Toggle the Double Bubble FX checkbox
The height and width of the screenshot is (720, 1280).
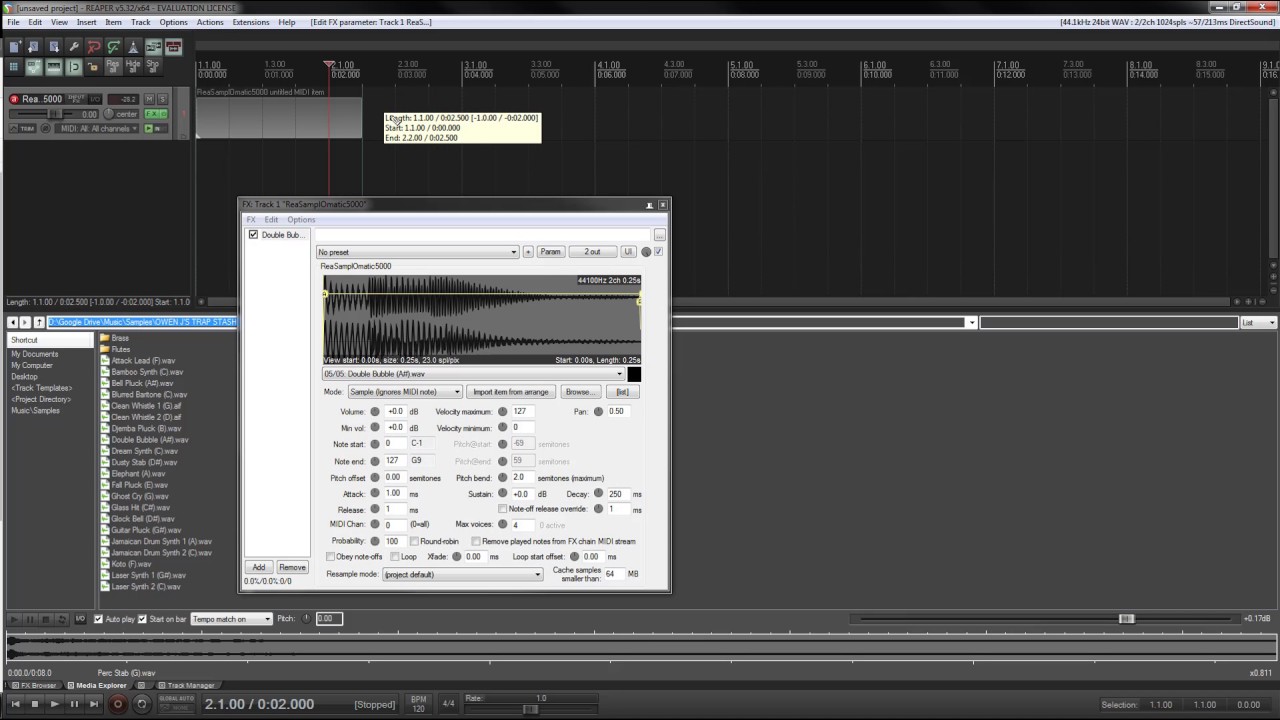click(253, 235)
